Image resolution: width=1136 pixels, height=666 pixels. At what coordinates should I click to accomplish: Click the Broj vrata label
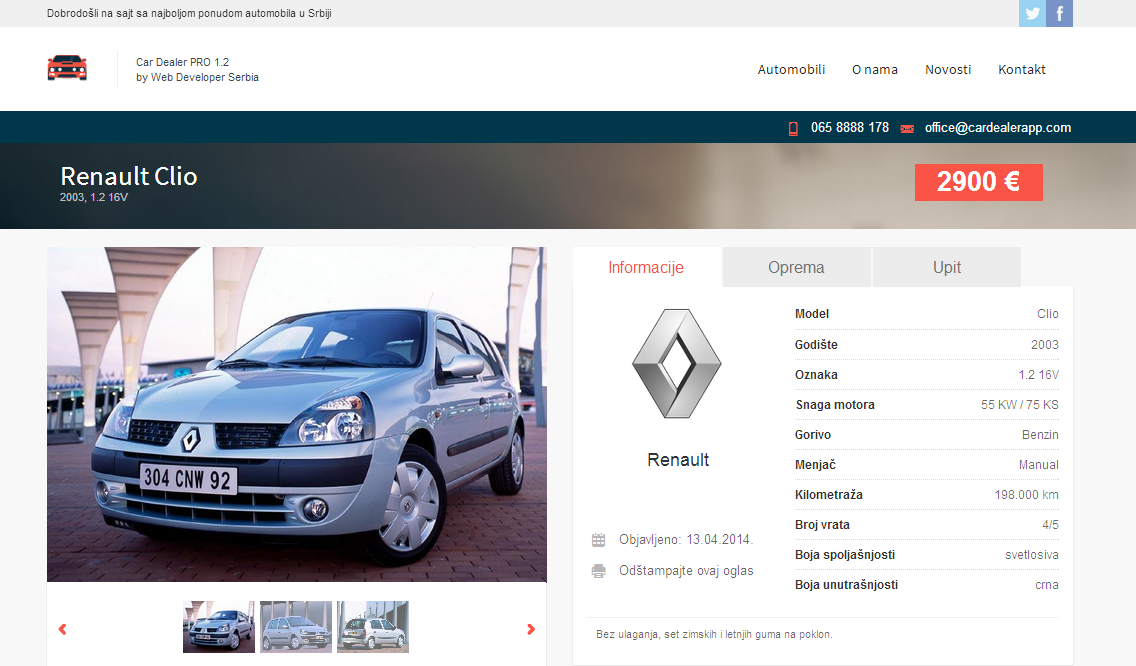click(x=822, y=525)
